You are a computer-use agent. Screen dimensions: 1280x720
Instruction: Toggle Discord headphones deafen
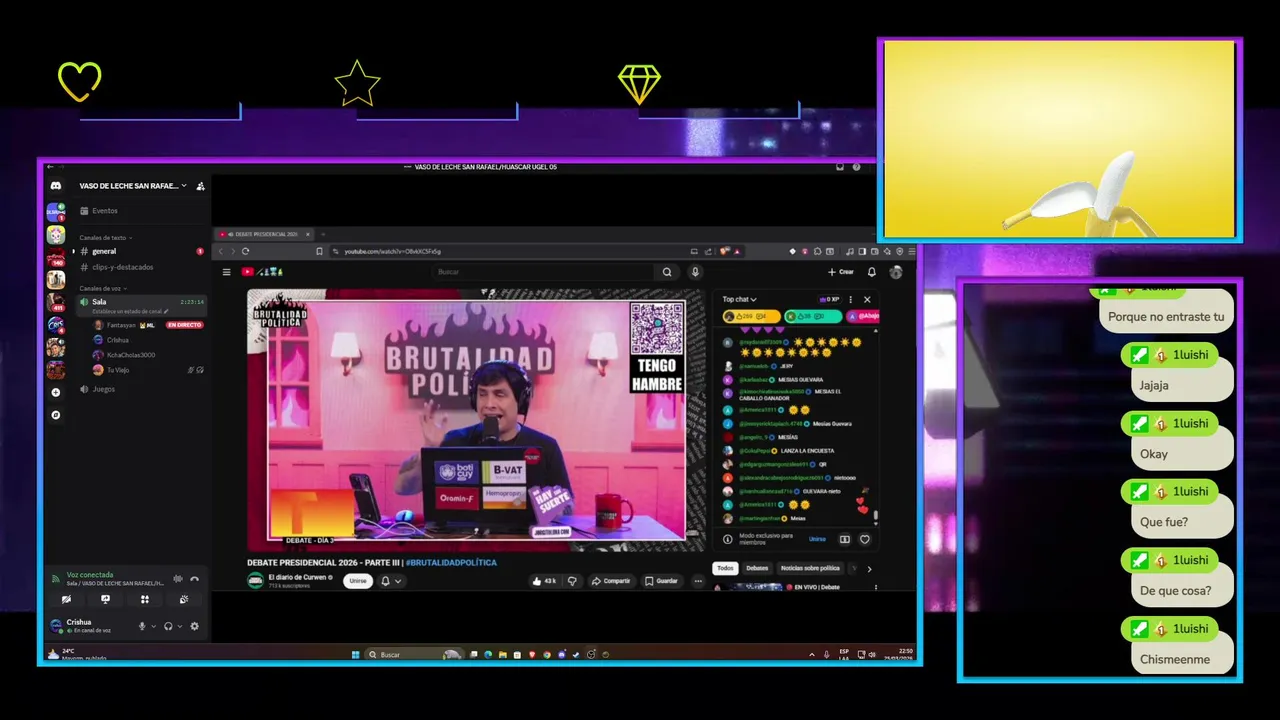click(x=168, y=627)
